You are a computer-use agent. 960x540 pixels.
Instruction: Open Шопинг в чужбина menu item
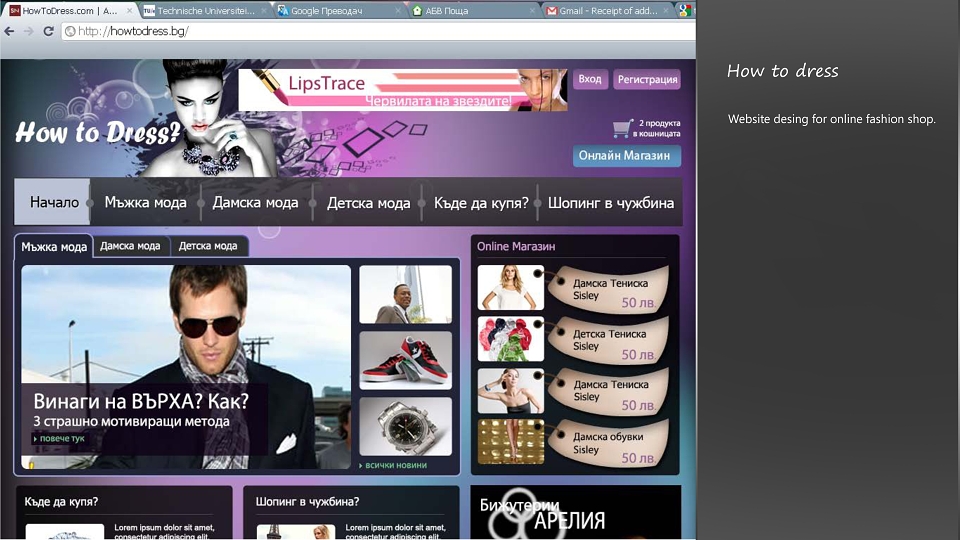tap(610, 203)
